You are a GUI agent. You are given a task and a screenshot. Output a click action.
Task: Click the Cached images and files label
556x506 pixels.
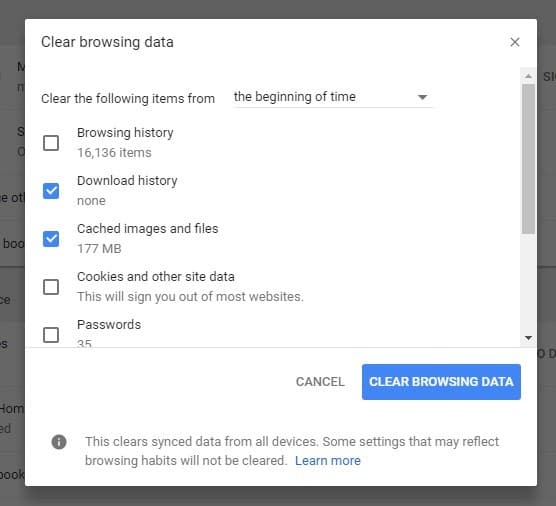(x=148, y=229)
